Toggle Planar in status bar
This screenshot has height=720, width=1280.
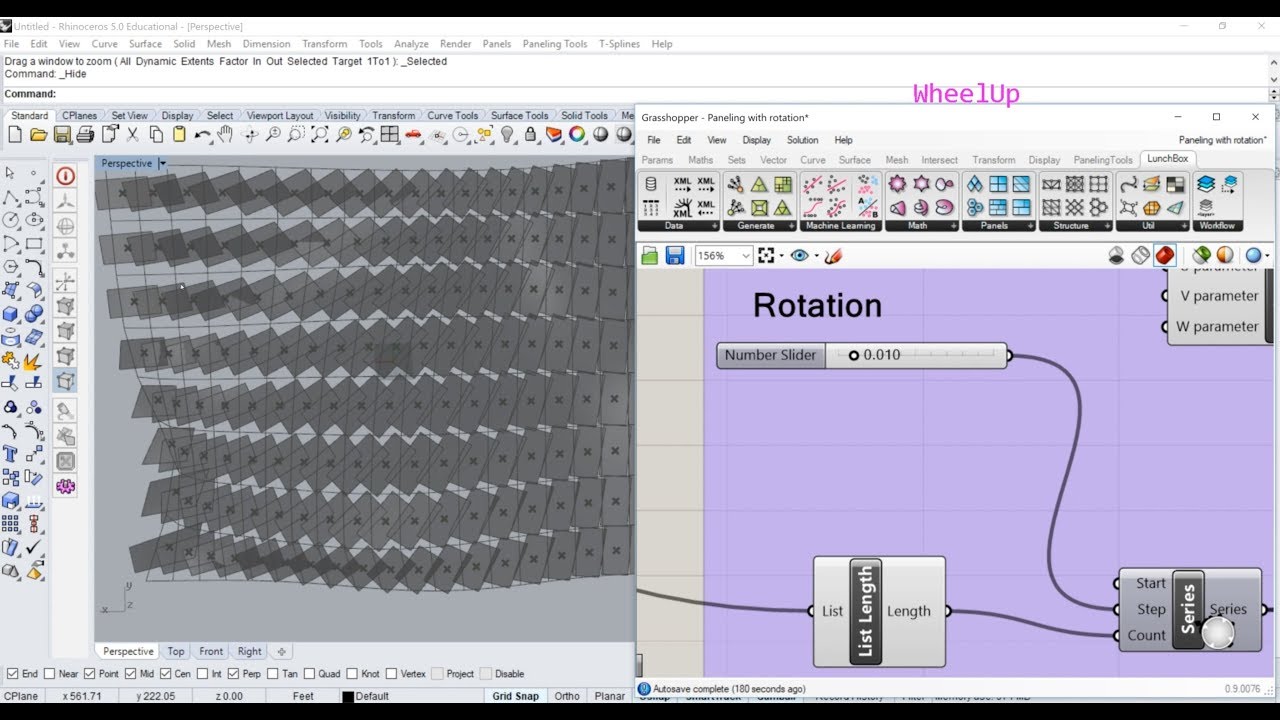(x=610, y=696)
